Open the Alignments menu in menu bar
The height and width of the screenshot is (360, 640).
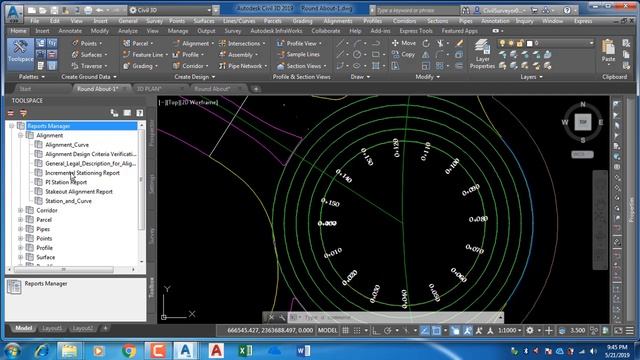tap(338, 21)
